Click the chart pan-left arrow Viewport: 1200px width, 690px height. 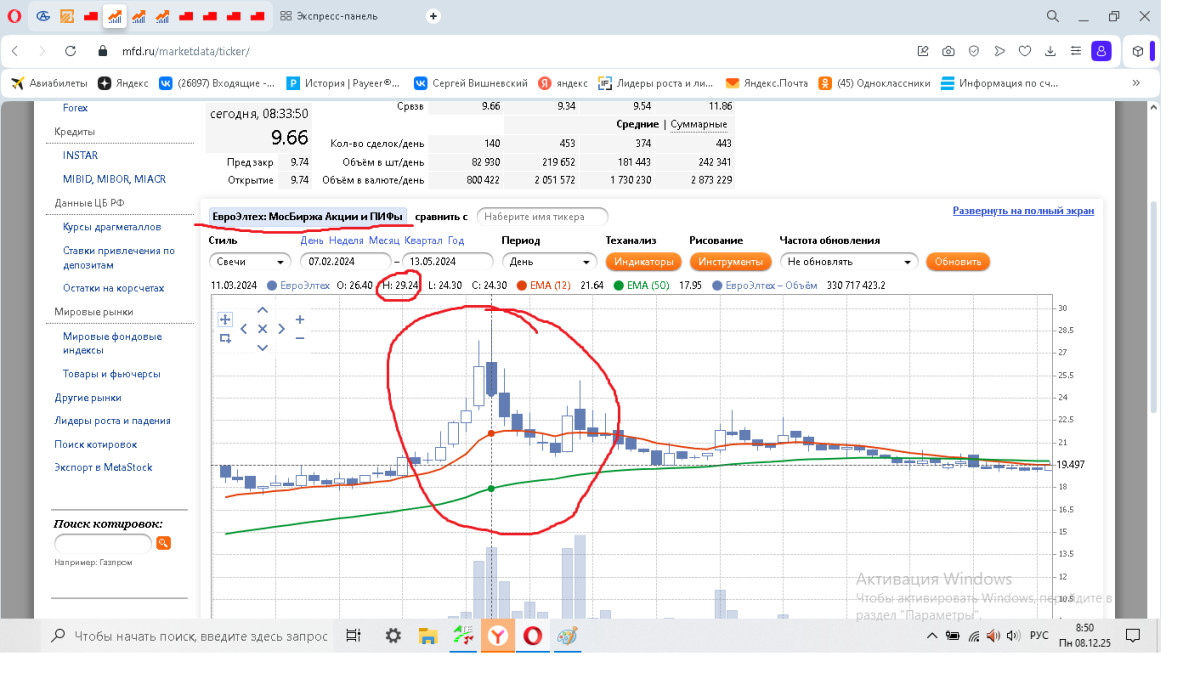tap(244, 328)
